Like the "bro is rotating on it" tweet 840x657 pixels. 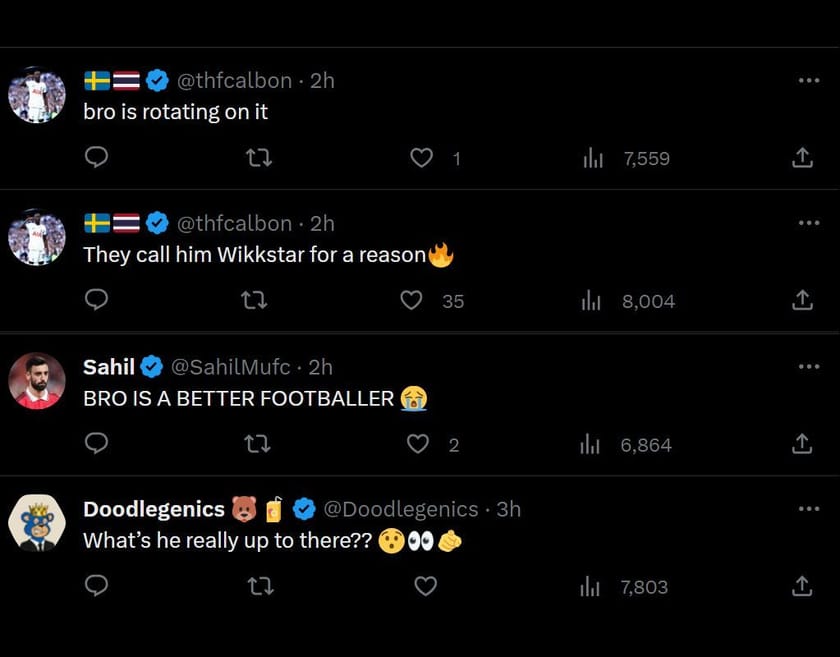[x=422, y=158]
